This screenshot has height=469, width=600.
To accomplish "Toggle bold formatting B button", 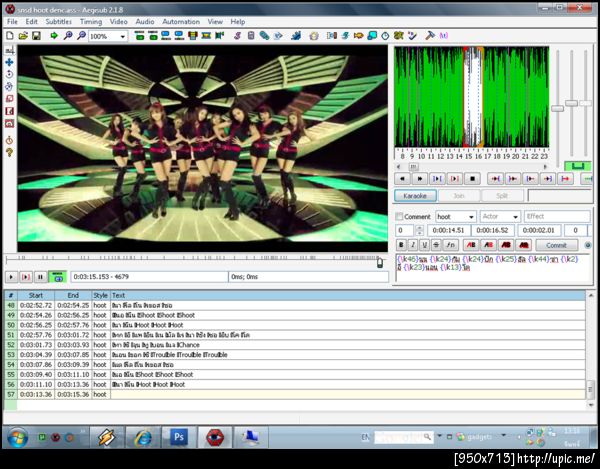I will click(401, 245).
